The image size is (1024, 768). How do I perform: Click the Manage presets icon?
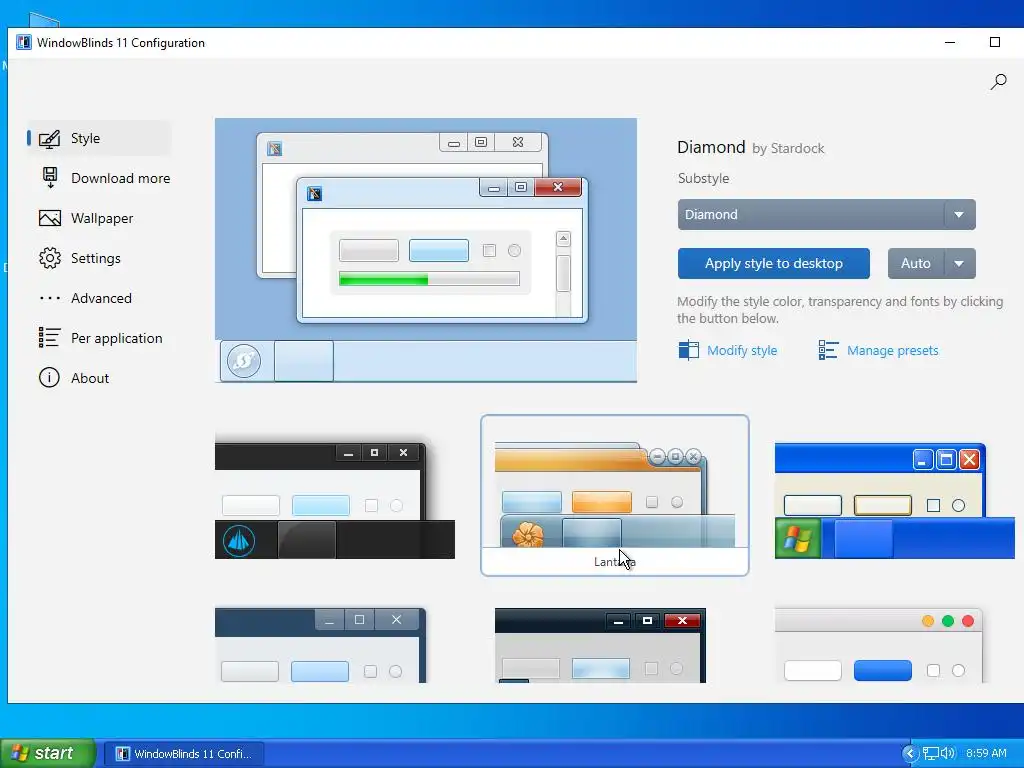pos(828,350)
